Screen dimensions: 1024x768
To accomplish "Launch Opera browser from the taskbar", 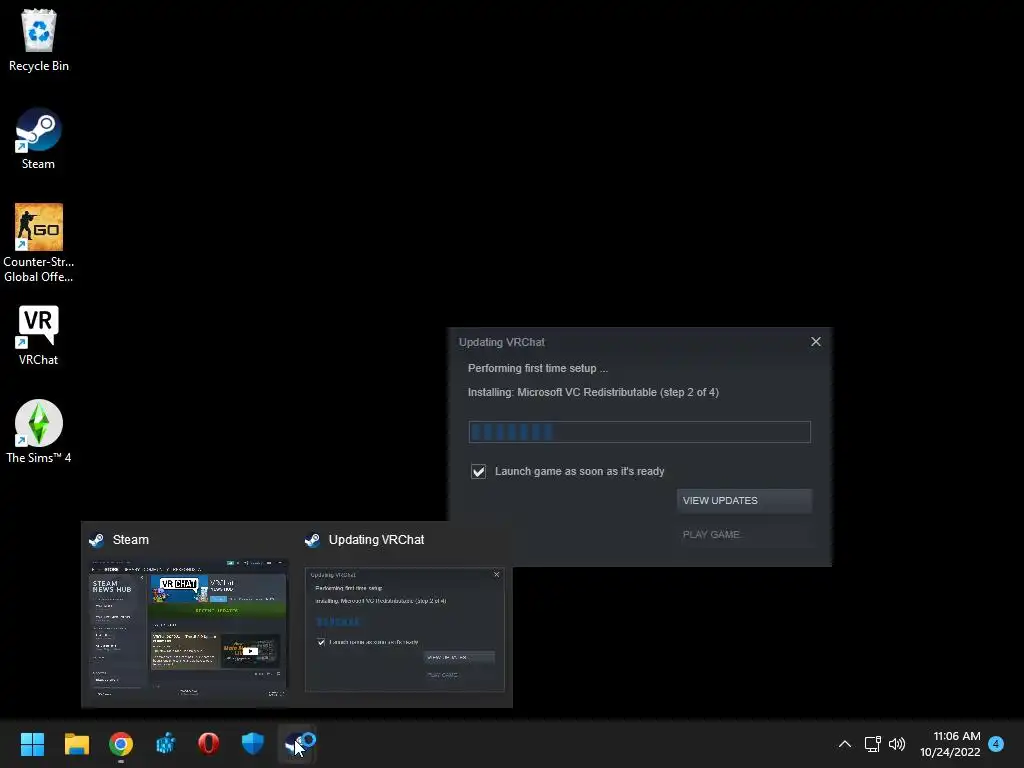I will (209, 744).
